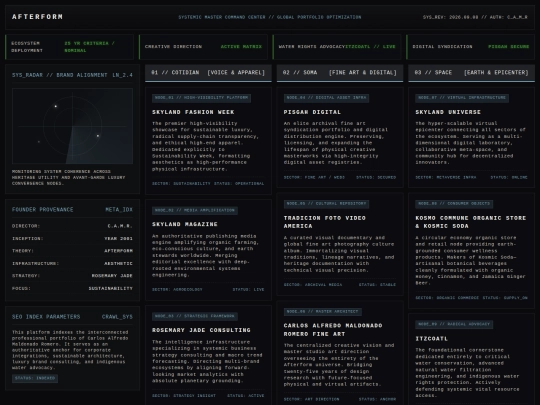Select the Infrastructure AESTHETIC row

[x=72, y=263]
